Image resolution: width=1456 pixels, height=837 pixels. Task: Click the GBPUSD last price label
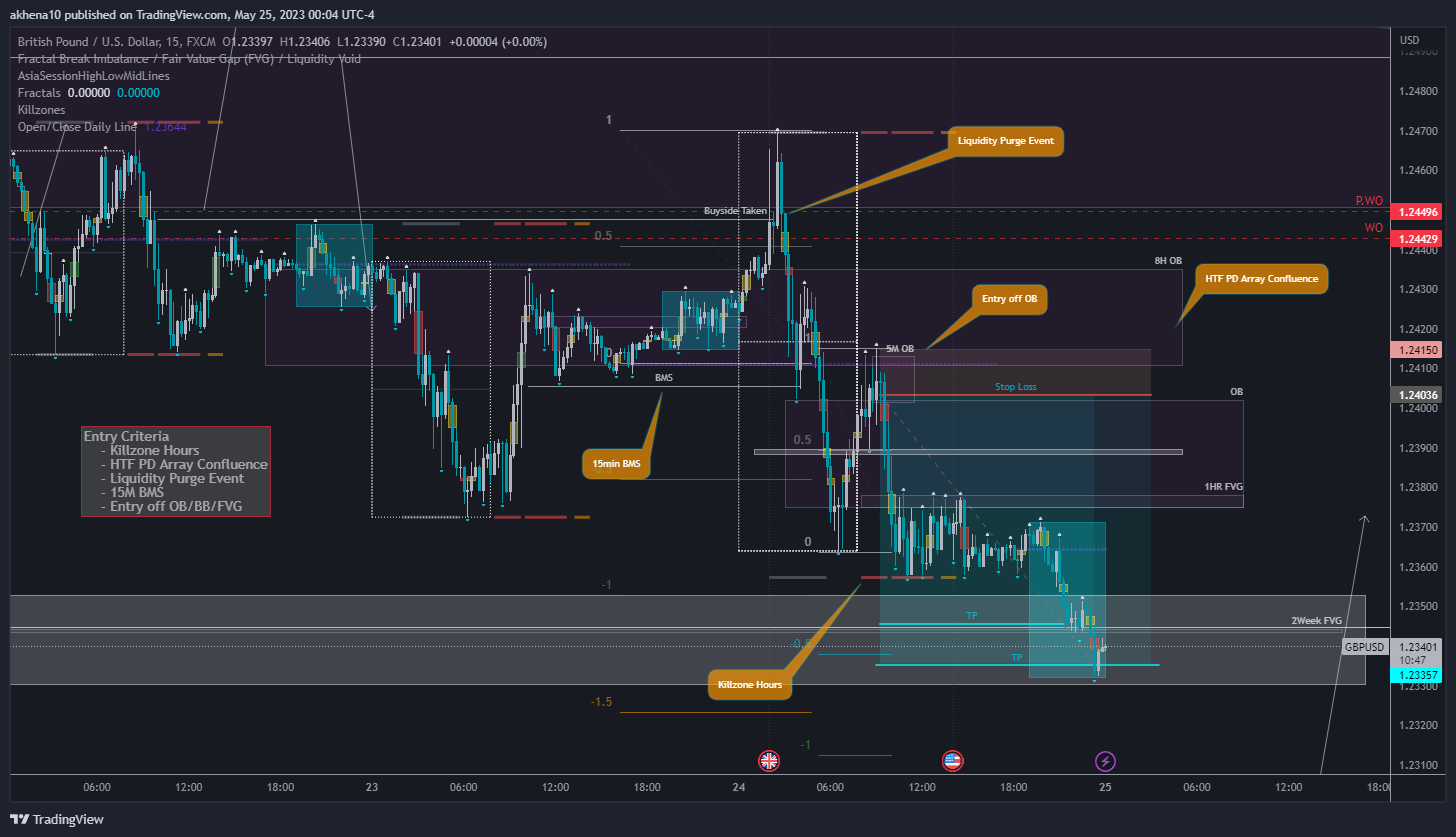[1365, 647]
